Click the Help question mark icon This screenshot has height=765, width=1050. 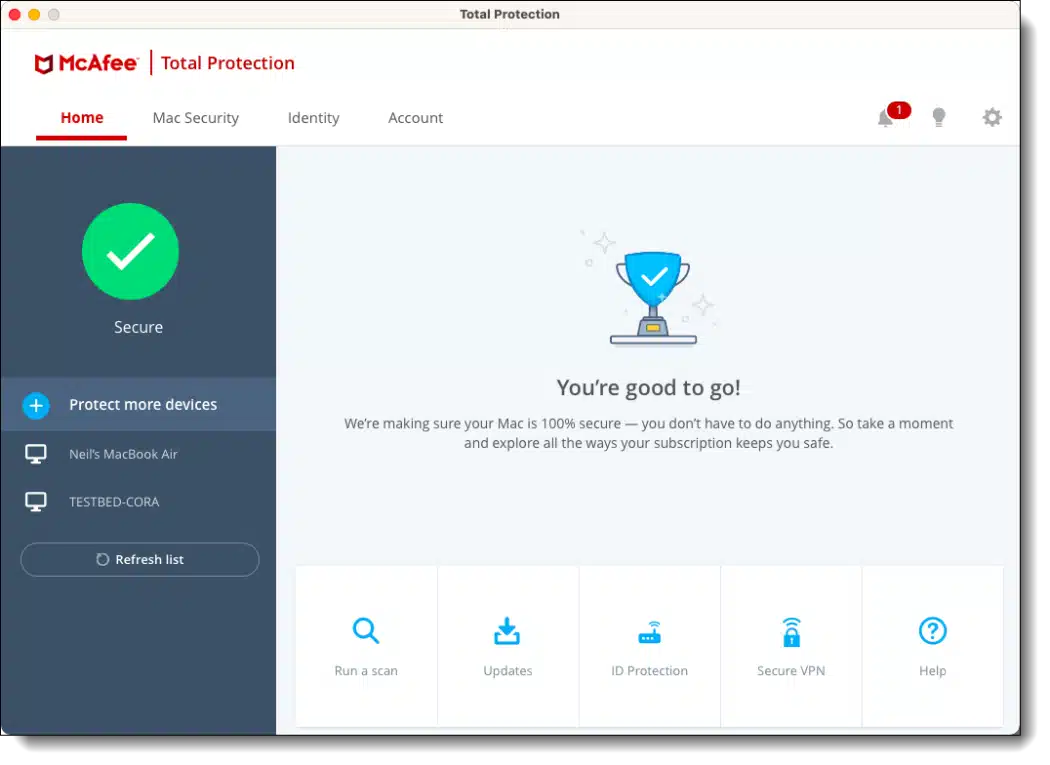[x=932, y=631]
